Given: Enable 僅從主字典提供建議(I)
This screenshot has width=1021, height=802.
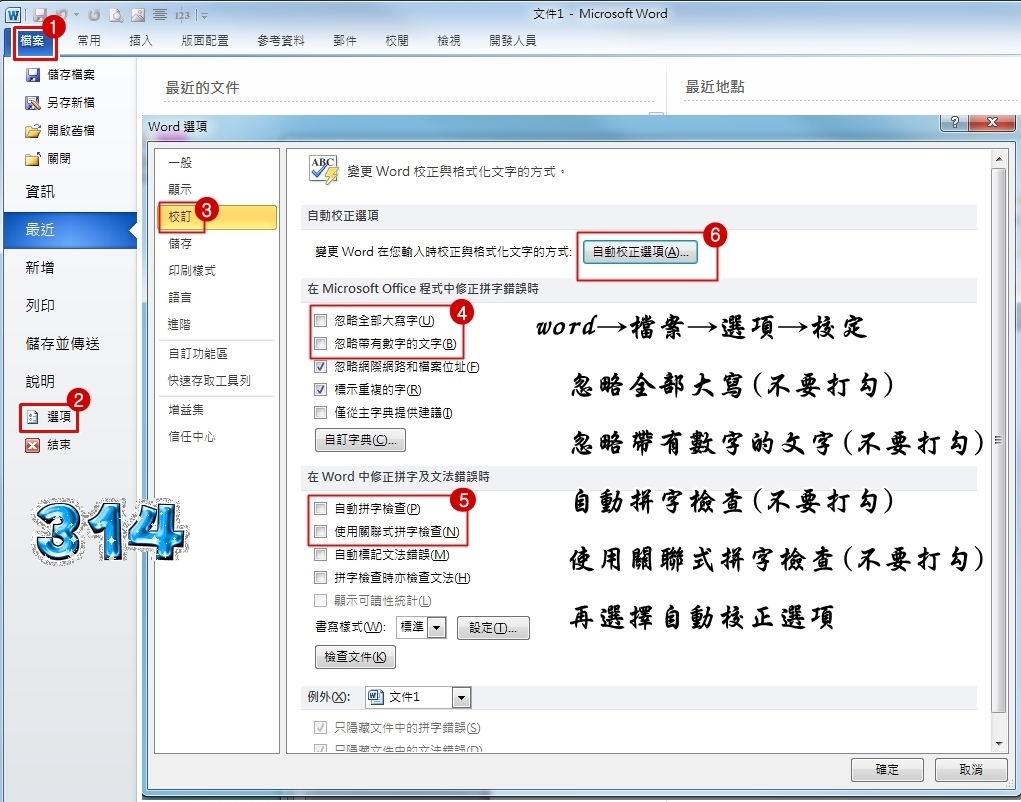Looking at the screenshot, I should [320, 412].
